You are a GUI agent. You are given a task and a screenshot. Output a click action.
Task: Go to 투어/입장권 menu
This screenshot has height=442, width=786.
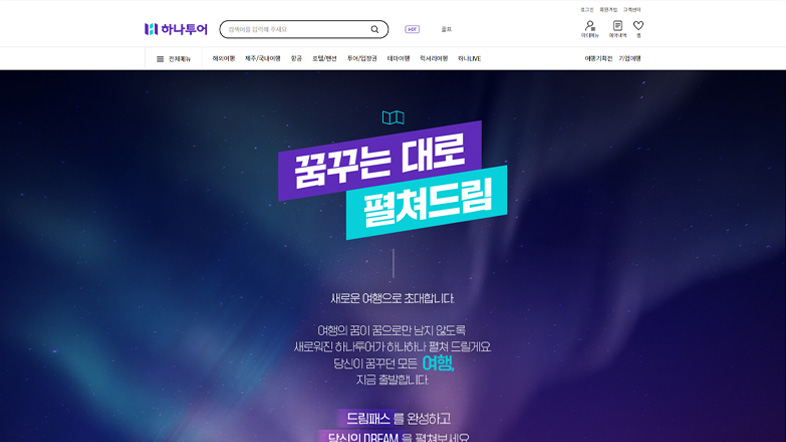coord(362,59)
